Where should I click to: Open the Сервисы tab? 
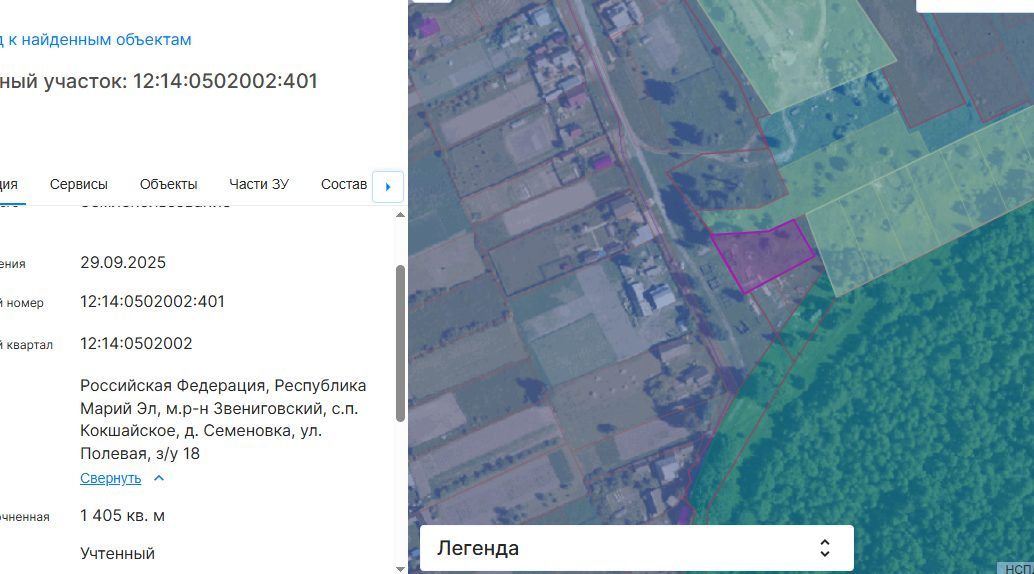78,185
